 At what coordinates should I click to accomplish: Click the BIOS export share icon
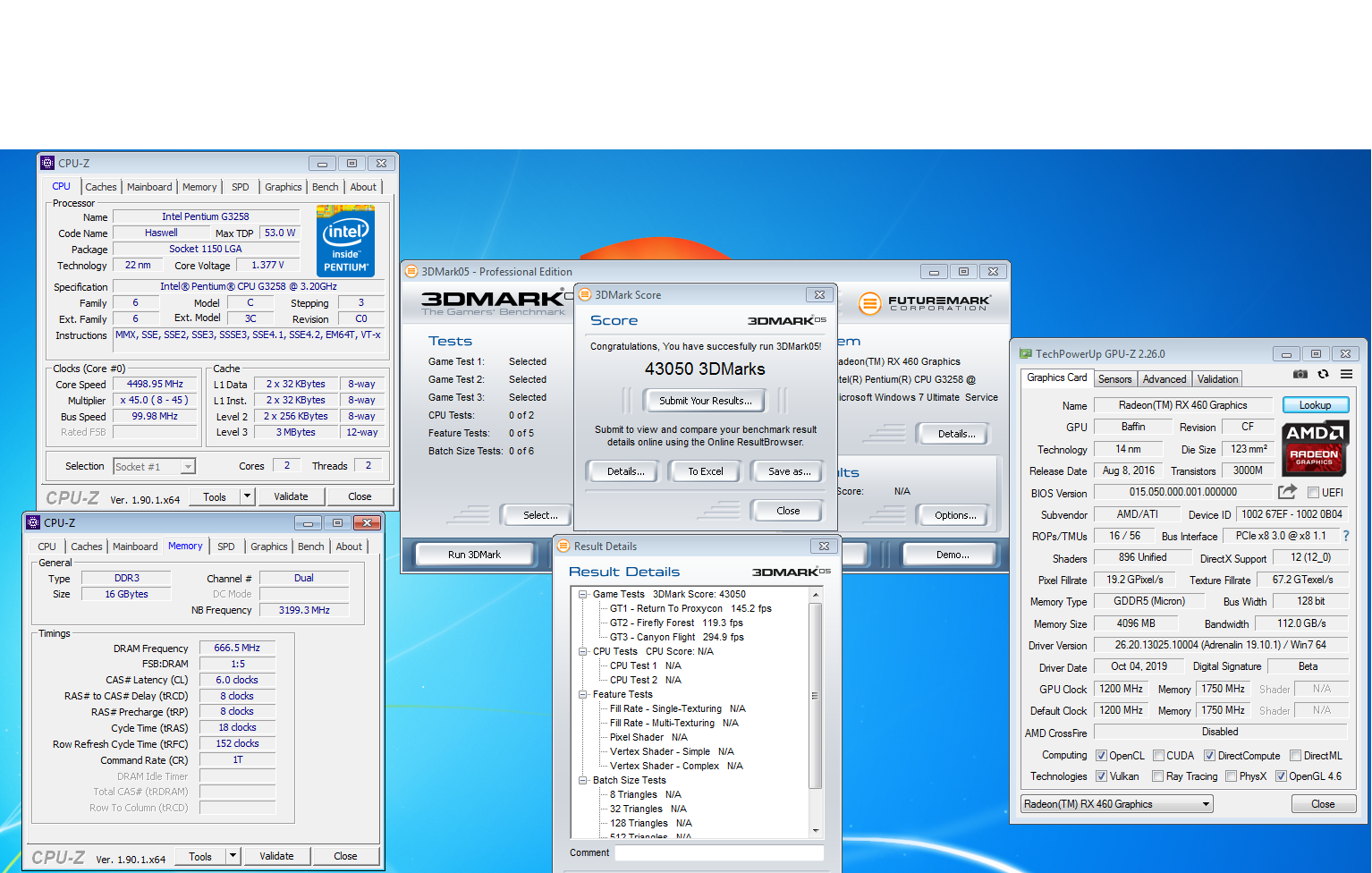coord(1287,492)
